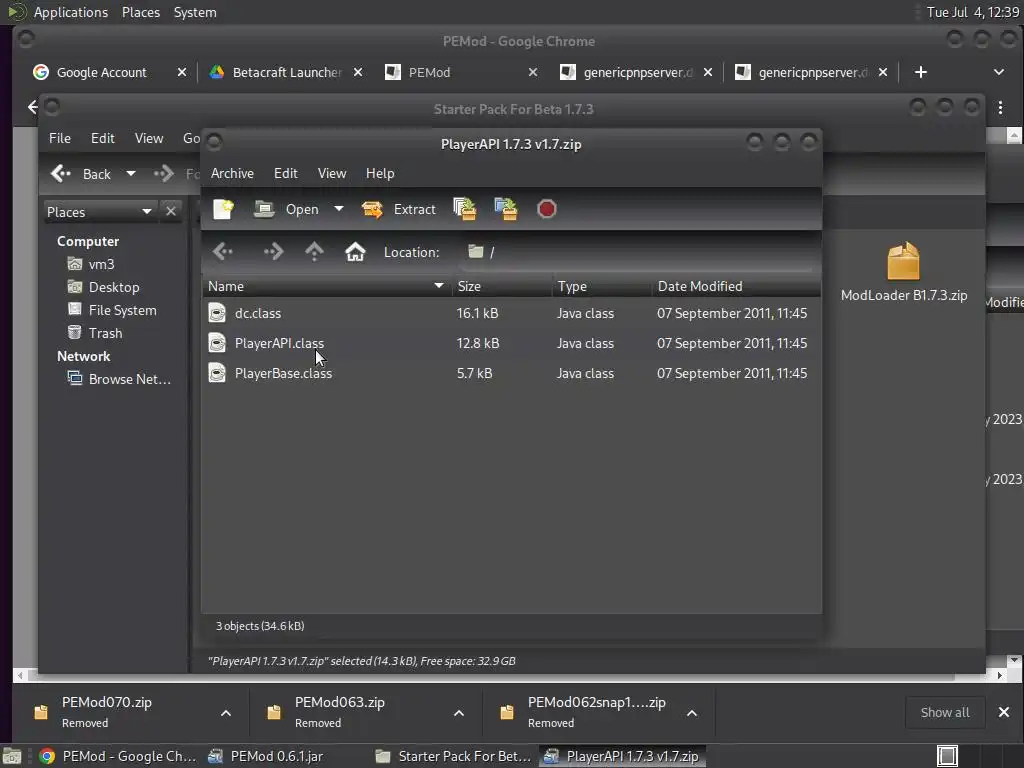Expand the Open recent dropdown arrow
Image resolution: width=1024 pixels, height=768 pixels.
coord(338,209)
